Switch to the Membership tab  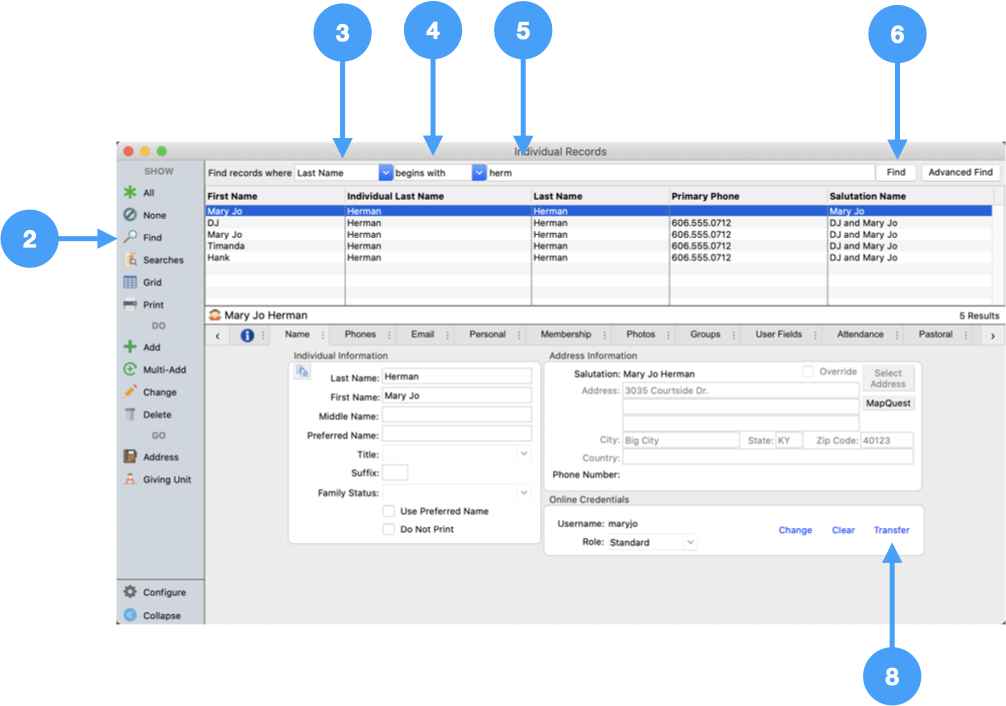pos(565,335)
